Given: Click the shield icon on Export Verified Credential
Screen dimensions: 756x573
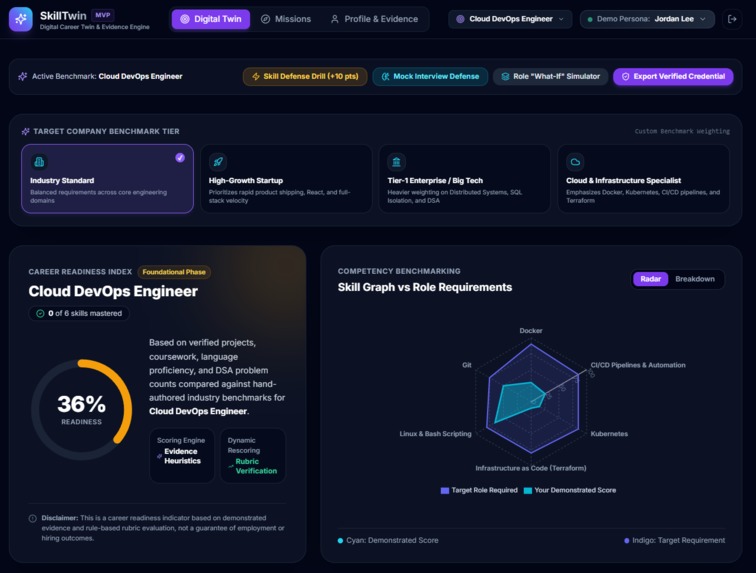Looking at the screenshot, I should tap(625, 77).
